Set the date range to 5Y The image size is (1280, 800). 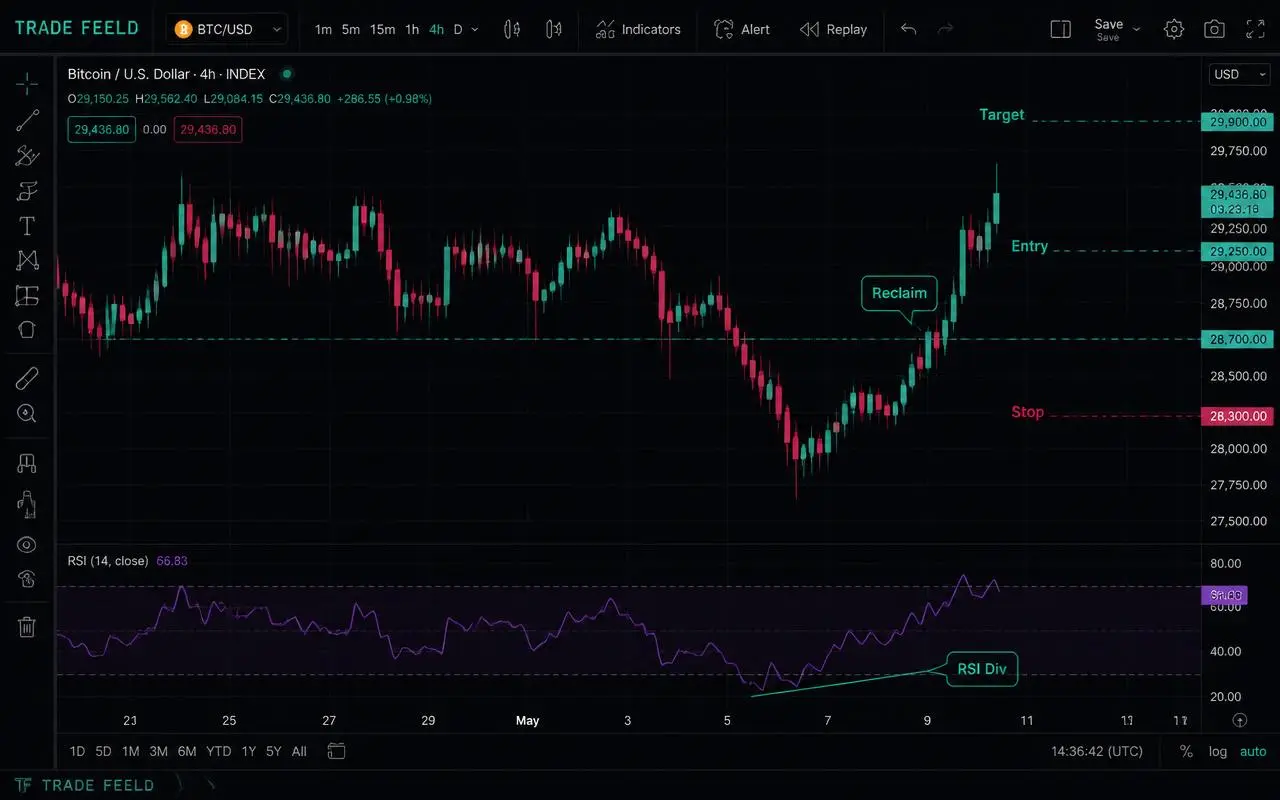(x=273, y=751)
